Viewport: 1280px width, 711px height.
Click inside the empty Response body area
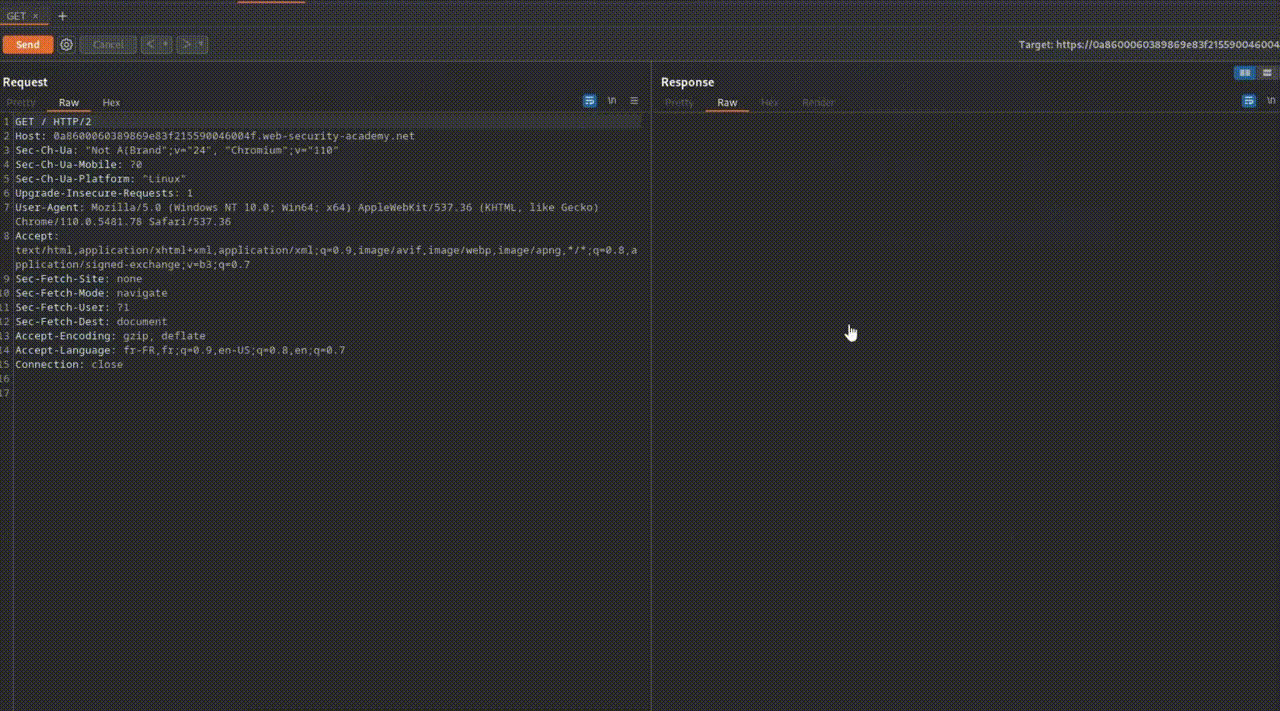(x=965, y=410)
